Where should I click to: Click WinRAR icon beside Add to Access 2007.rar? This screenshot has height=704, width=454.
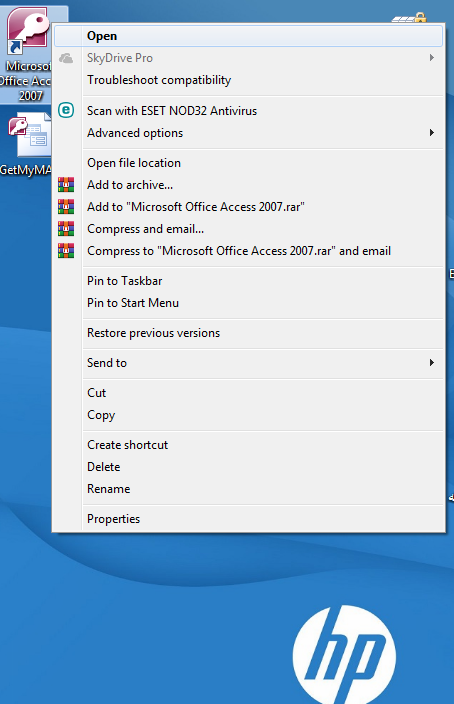click(x=66, y=207)
